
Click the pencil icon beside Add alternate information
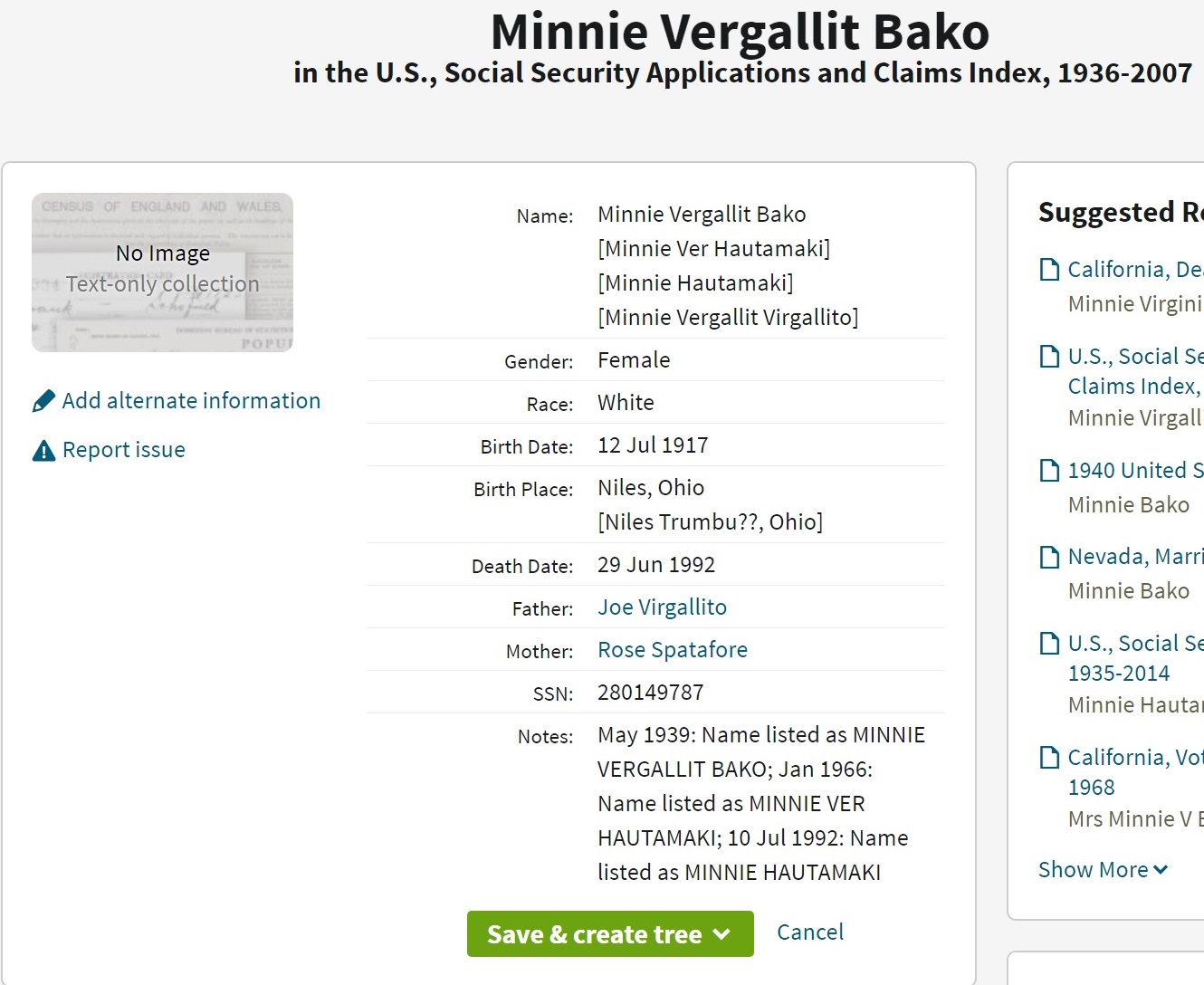pyautogui.click(x=43, y=401)
